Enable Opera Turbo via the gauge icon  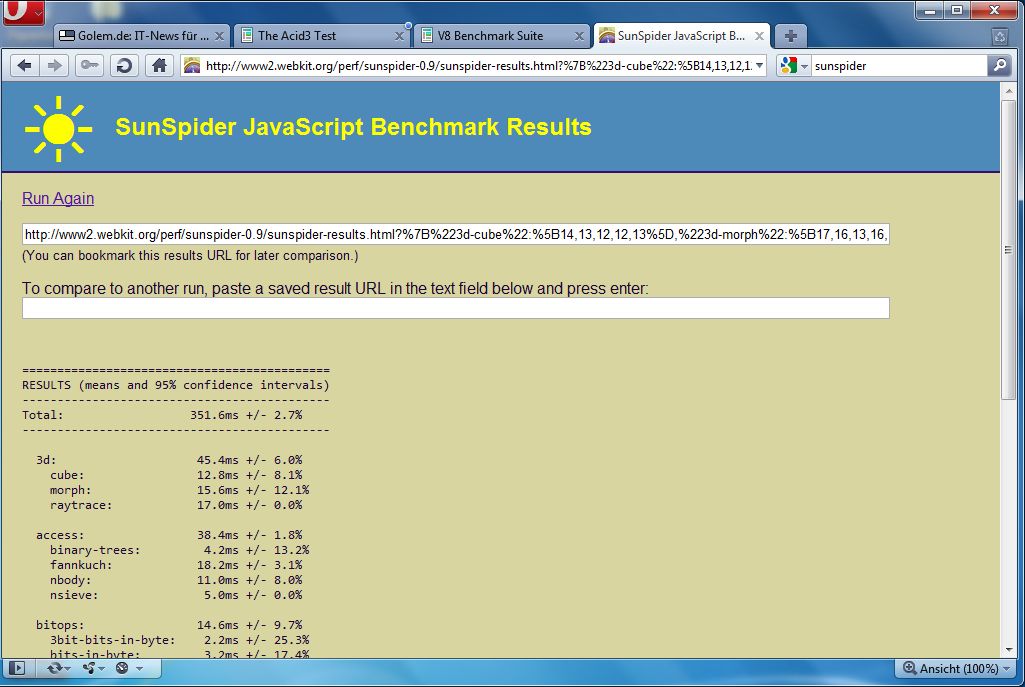pyautogui.click(x=122, y=668)
